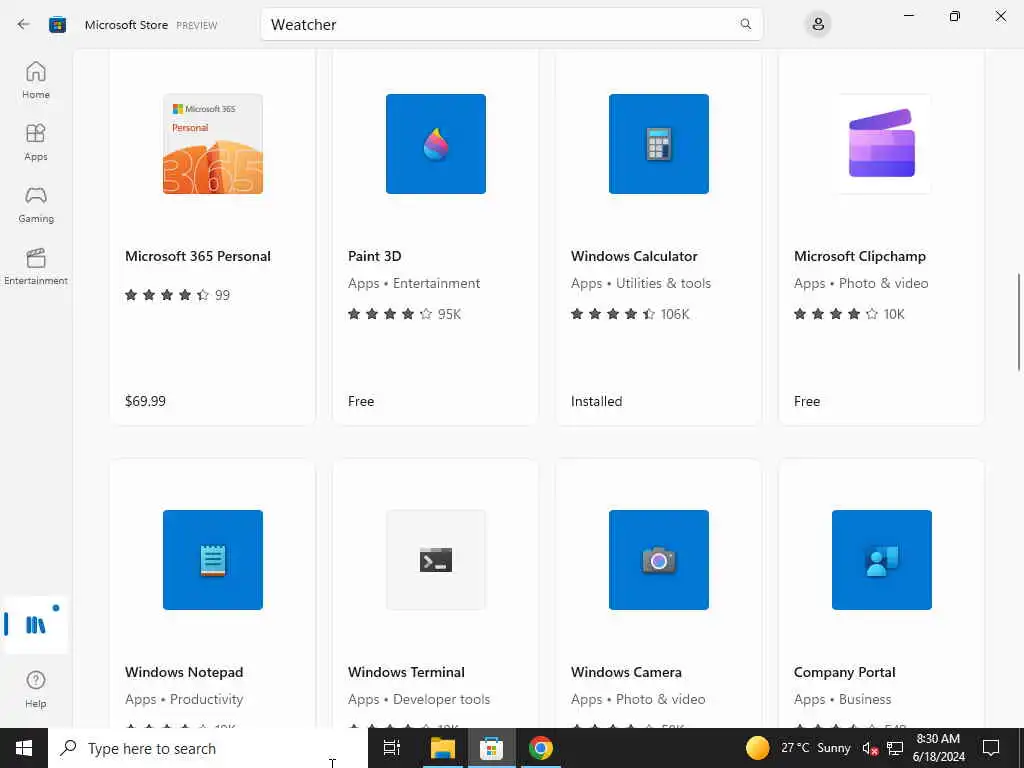Open the Windows Start menu
The height and width of the screenshot is (768, 1024).
tap(24, 748)
